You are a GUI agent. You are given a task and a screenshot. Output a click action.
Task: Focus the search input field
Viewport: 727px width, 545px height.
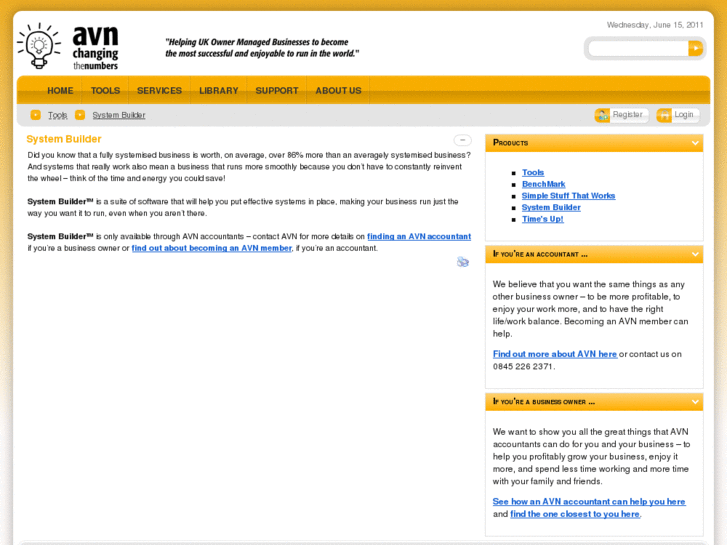(638, 48)
